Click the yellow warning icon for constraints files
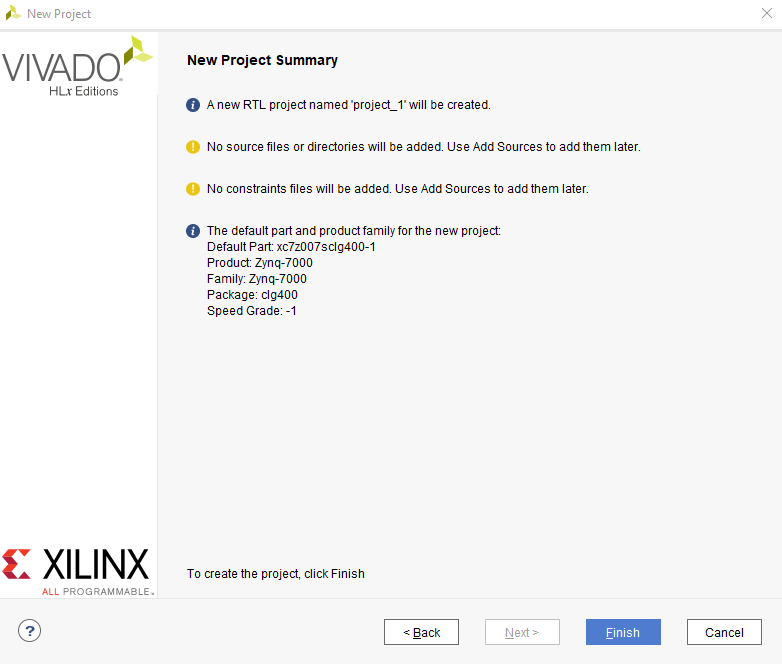 pos(193,189)
